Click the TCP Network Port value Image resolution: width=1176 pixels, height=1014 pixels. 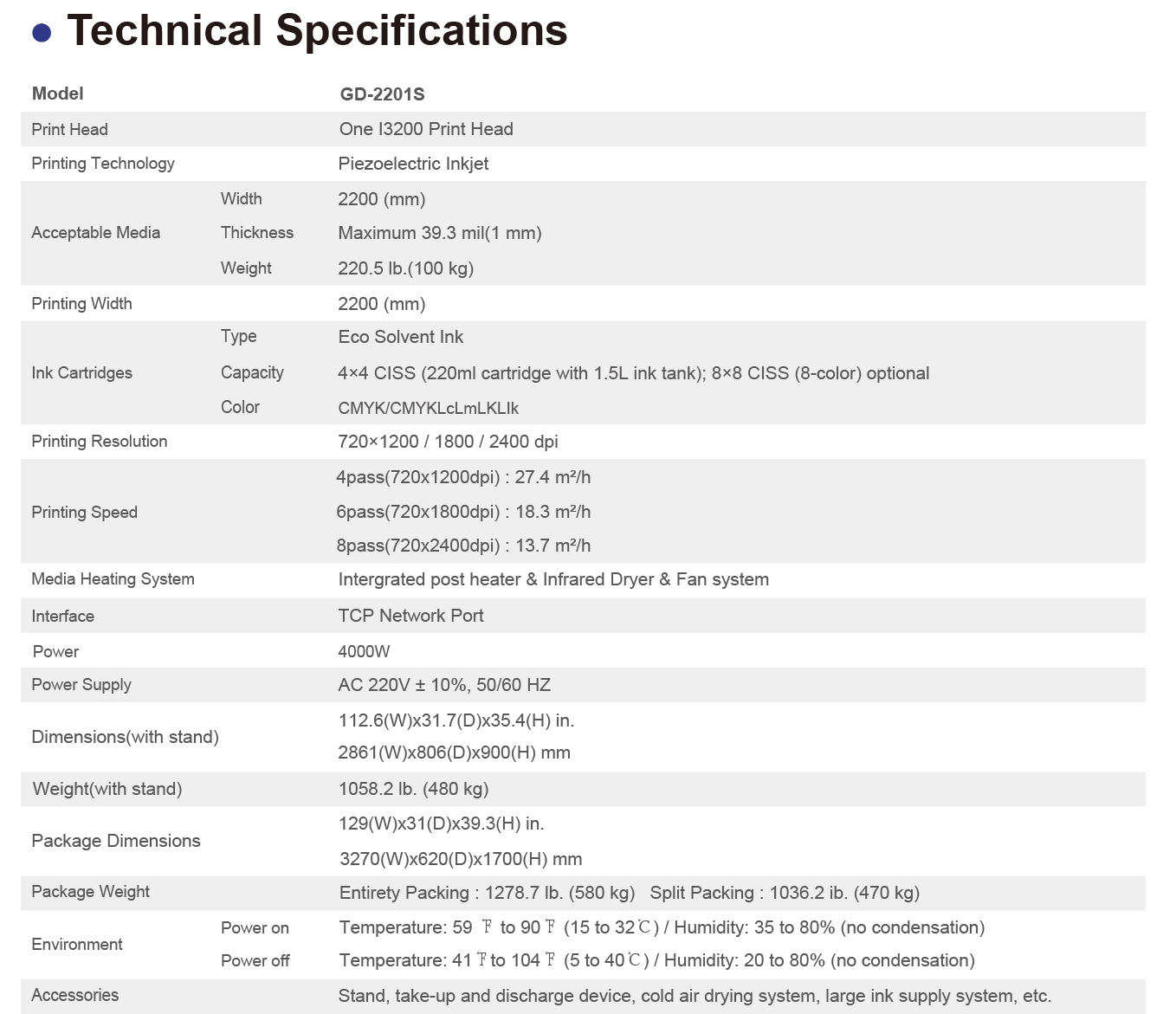pyautogui.click(x=410, y=616)
